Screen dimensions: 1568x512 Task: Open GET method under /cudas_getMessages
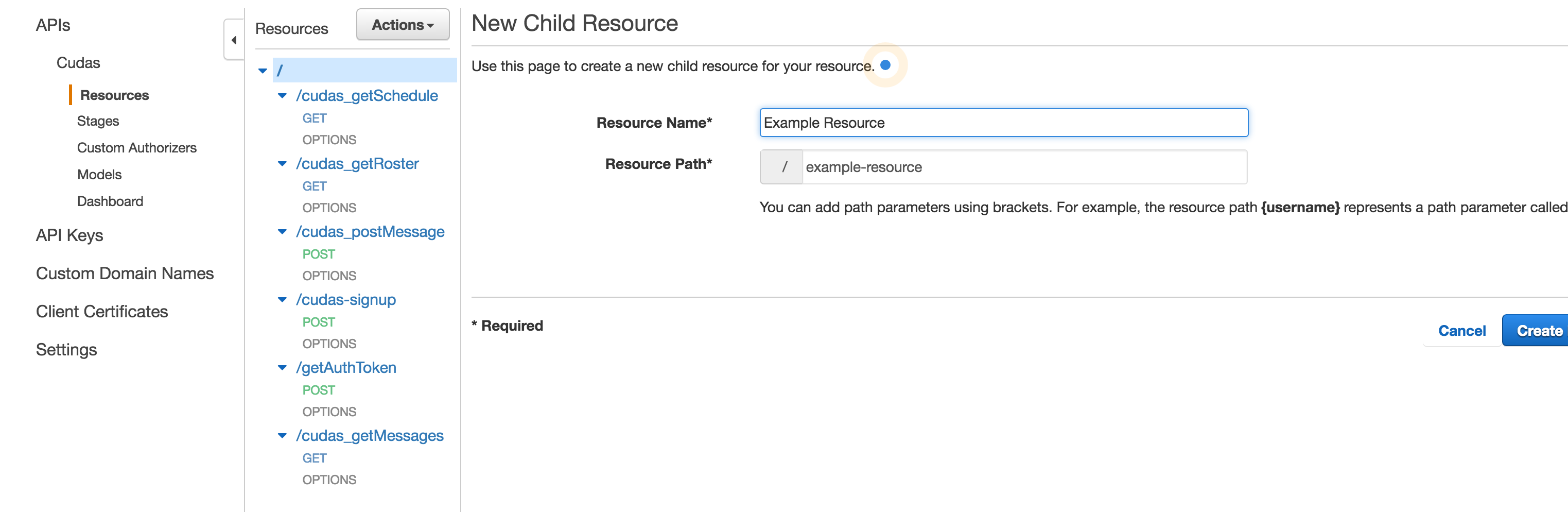(314, 458)
